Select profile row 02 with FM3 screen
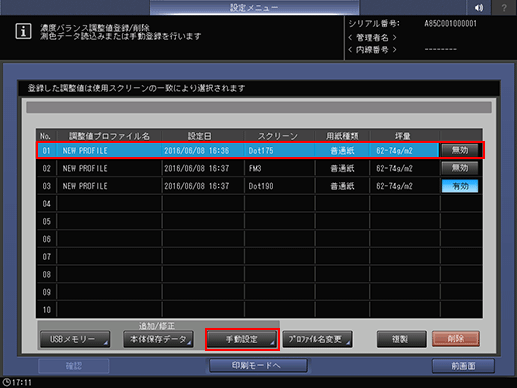 point(238,168)
